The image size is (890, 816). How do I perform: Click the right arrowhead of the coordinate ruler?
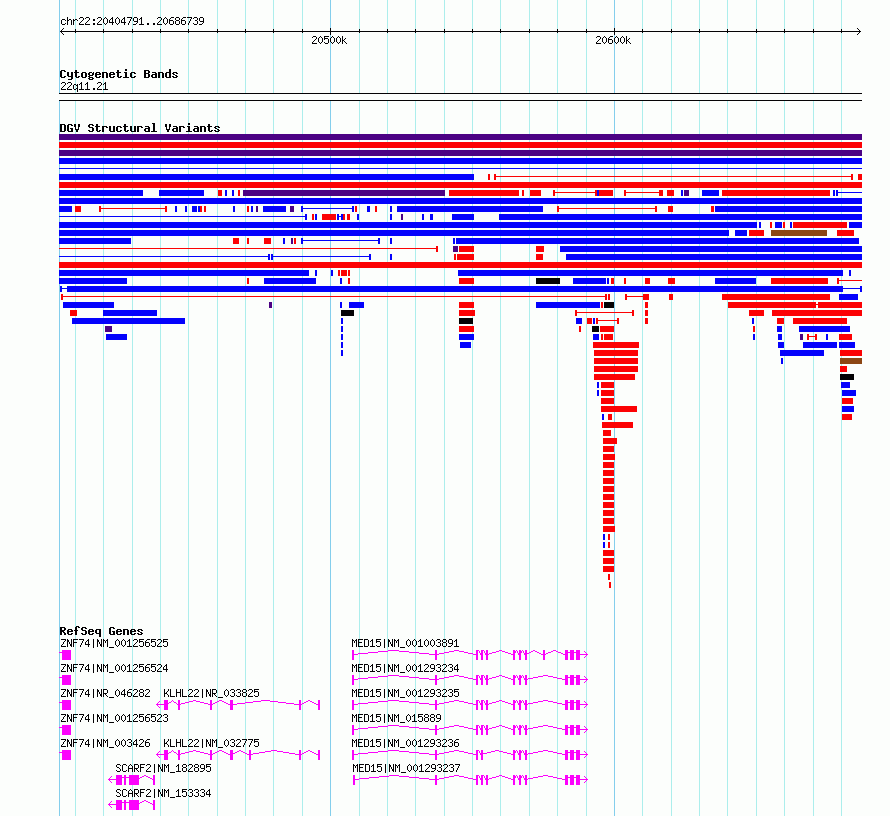859,32
